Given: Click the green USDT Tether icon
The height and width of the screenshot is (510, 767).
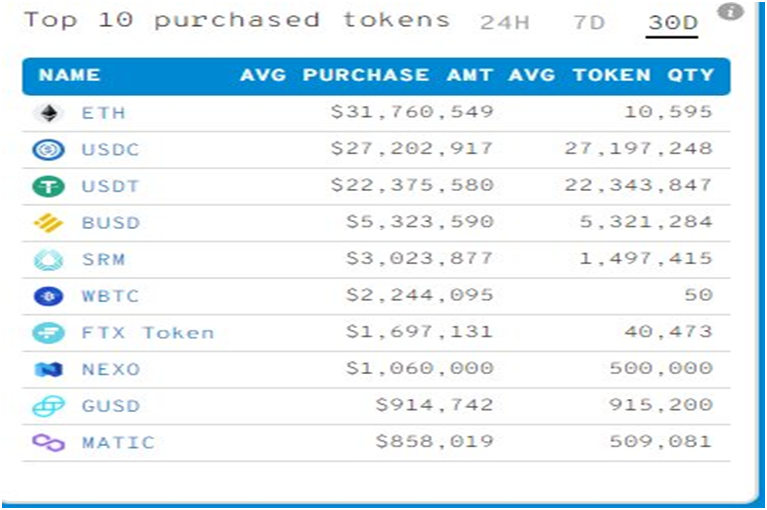Looking at the screenshot, I should click(48, 186).
